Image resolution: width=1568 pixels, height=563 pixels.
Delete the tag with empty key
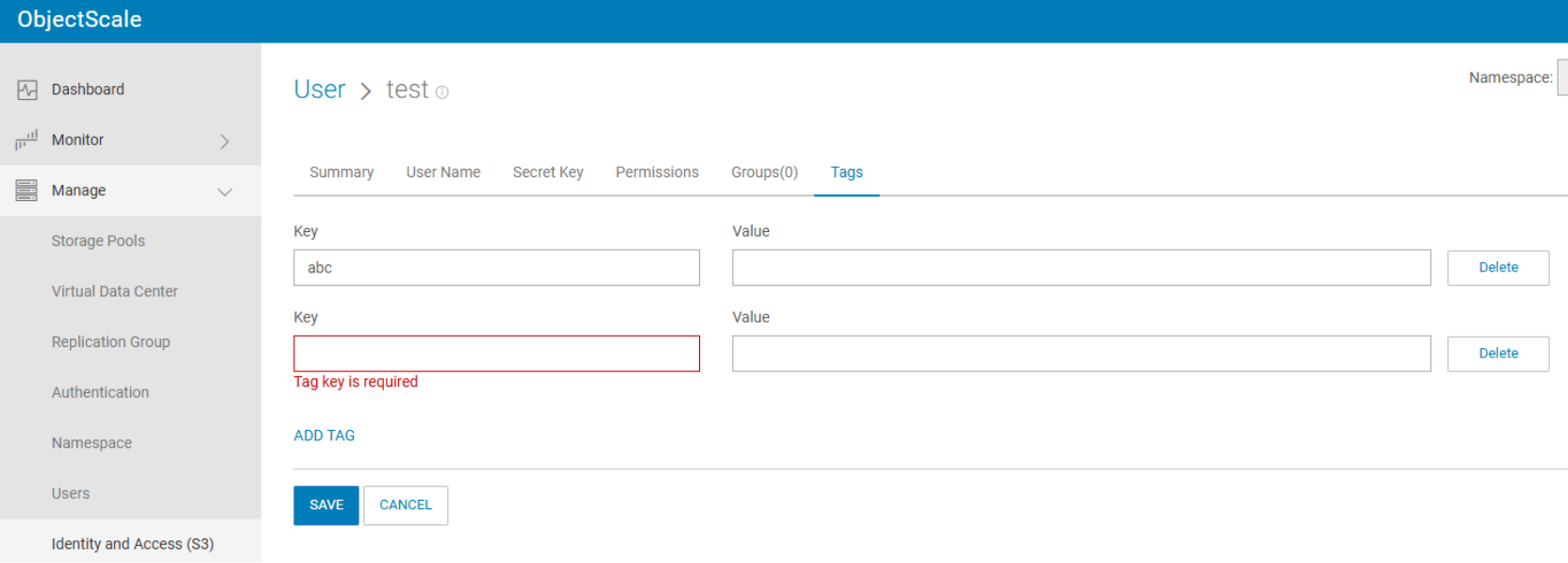click(x=1498, y=354)
